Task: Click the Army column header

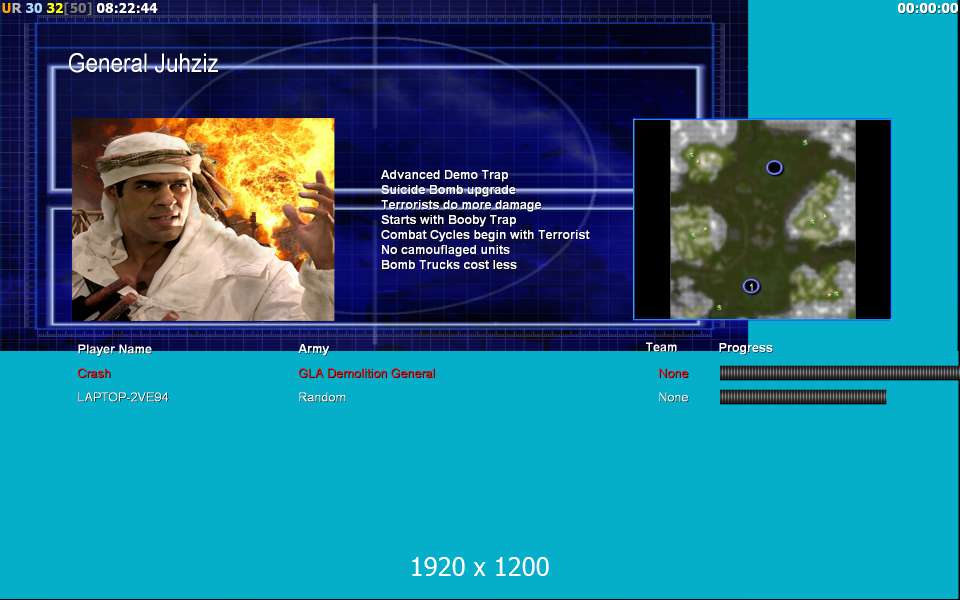Action: pyautogui.click(x=313, y=348)
